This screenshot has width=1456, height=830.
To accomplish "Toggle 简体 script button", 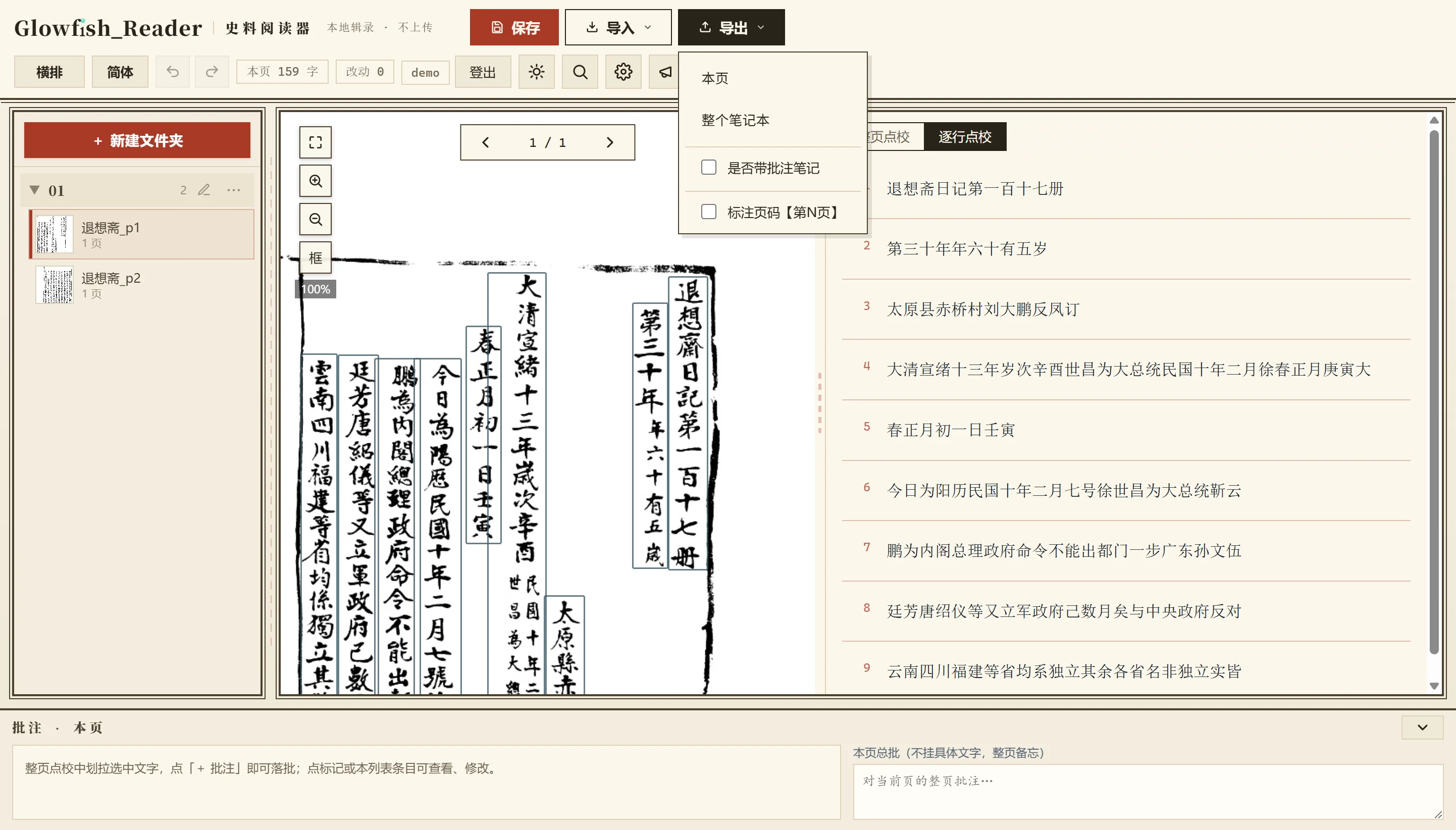I will click(120, 72).
